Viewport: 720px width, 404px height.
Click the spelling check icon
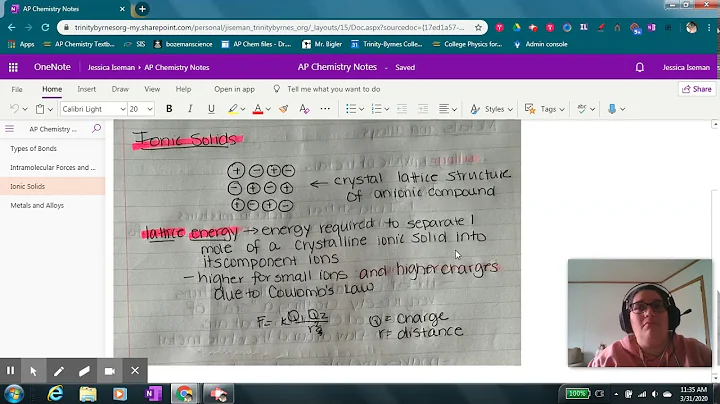point(582,109)
